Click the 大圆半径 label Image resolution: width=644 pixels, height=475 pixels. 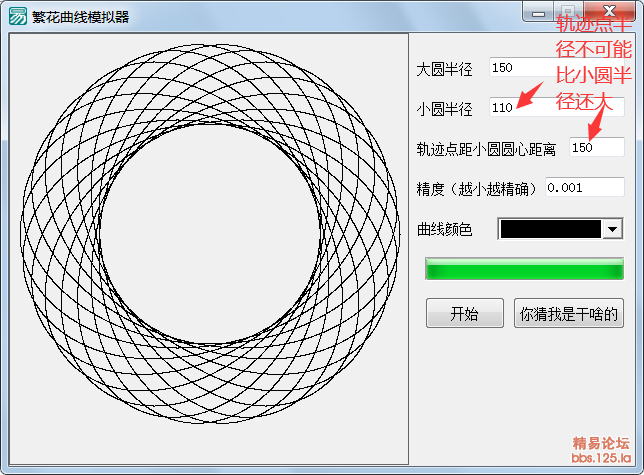point(444,69)
